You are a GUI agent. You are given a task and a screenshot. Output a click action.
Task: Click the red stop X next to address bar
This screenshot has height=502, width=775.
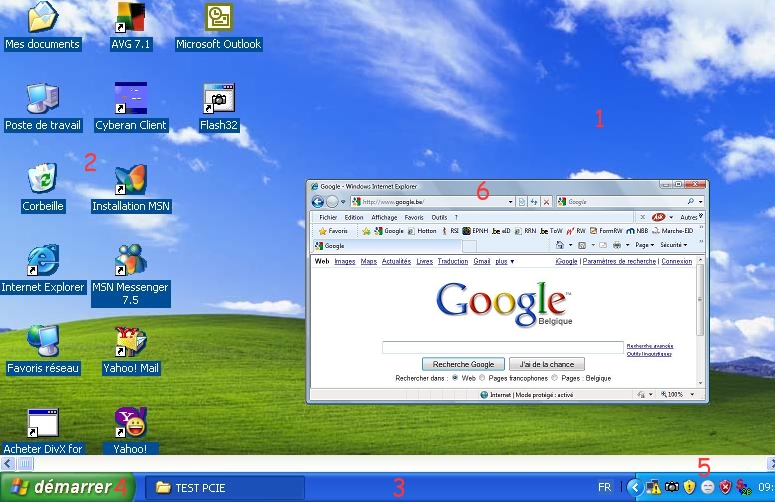coord(546,202)
